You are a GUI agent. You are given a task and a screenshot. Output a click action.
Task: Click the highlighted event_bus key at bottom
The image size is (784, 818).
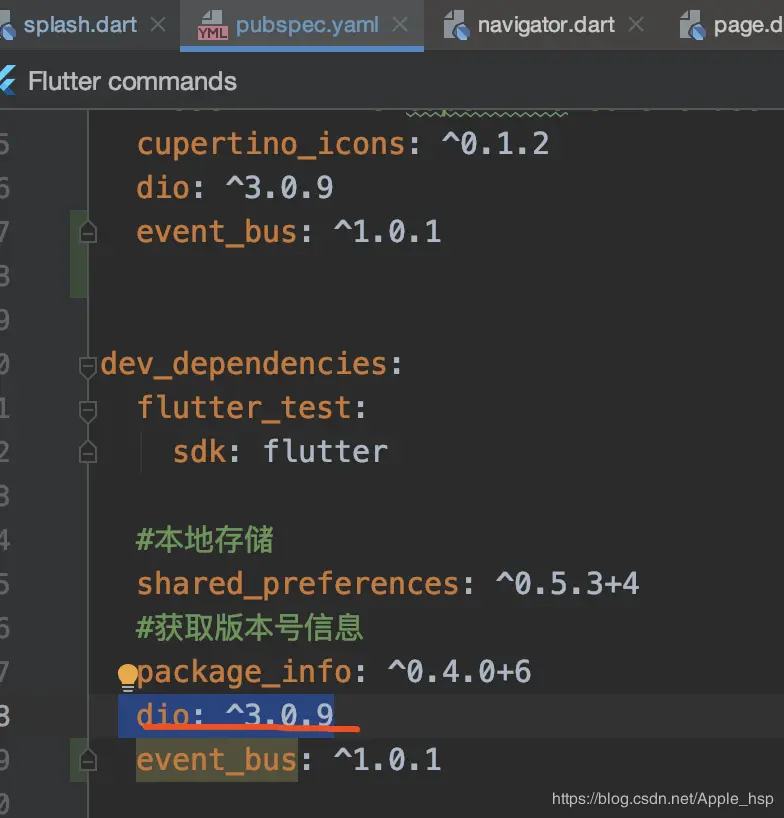pyautogui.click(x=216, y=760)
